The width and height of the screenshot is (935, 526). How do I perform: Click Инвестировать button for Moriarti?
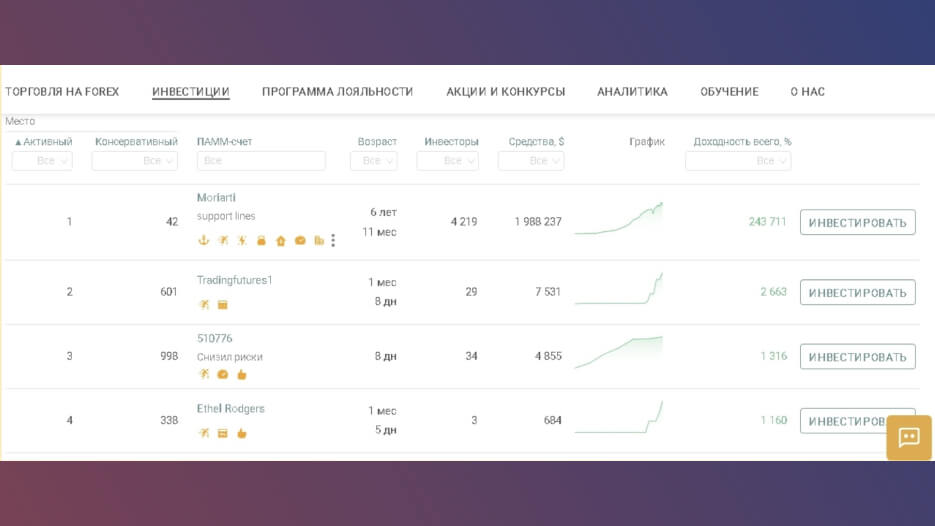point(857,222)
